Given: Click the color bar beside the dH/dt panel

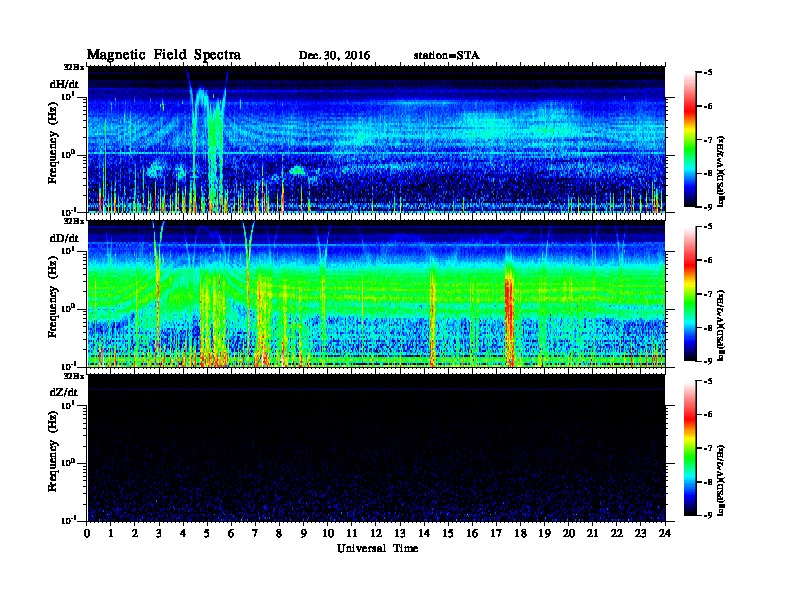Looking at the screenshot, I should click(x=690, y=139).
